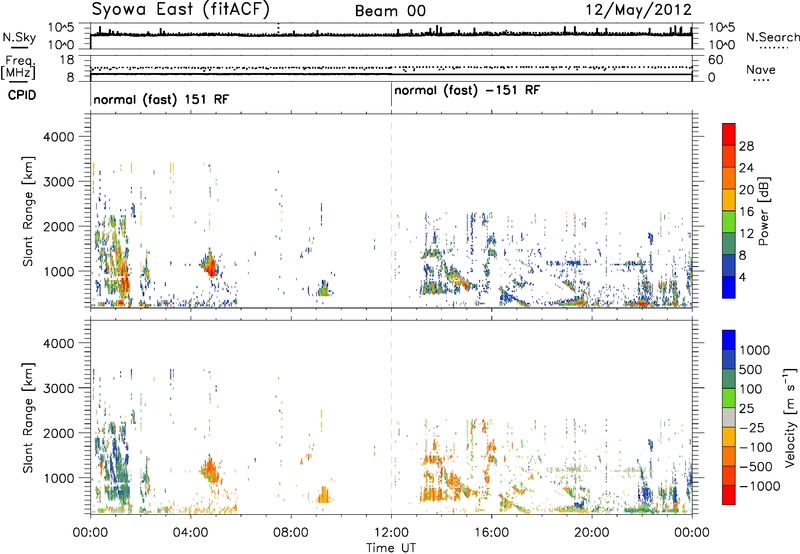Click the gray -25 to 25 velocity color band
The width and height of the screenshot is (800, 554).
(x=729, y=417)
